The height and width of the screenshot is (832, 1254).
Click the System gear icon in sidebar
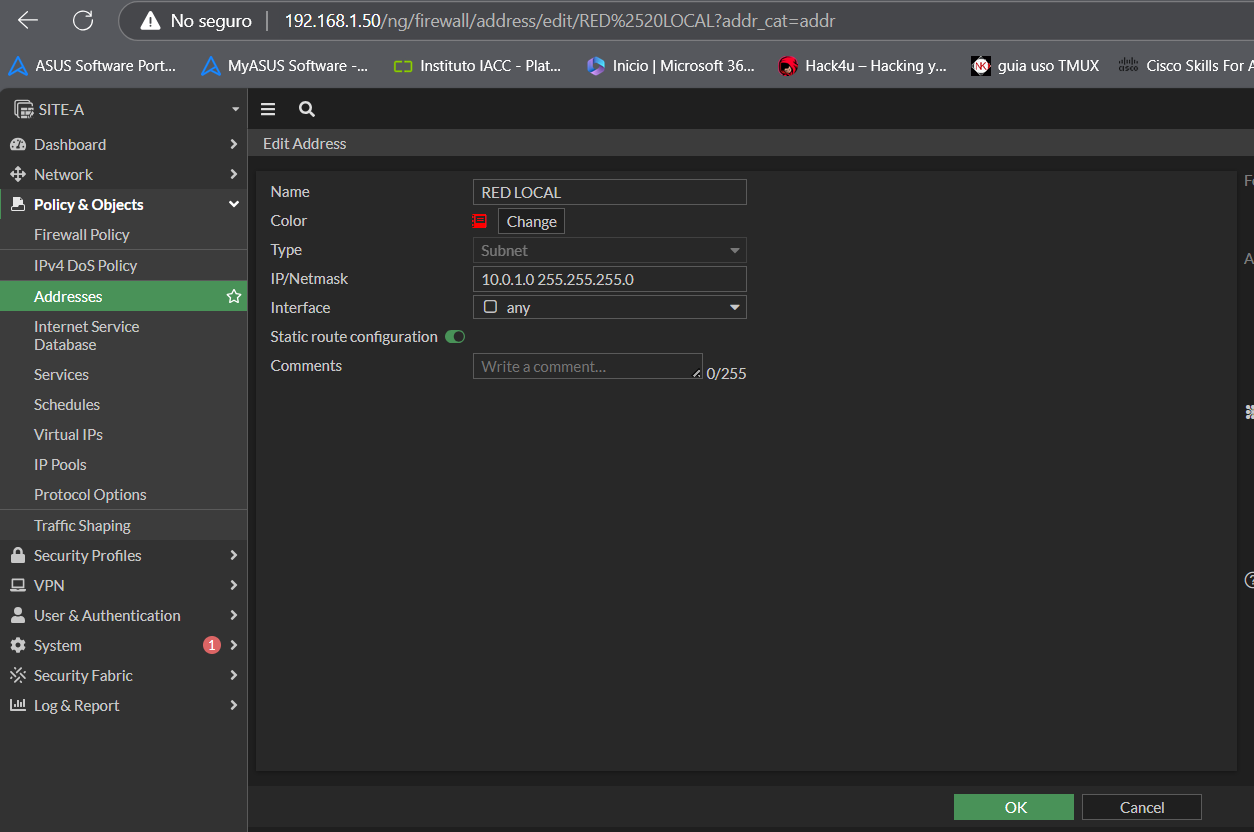click(x=17, y=646)
